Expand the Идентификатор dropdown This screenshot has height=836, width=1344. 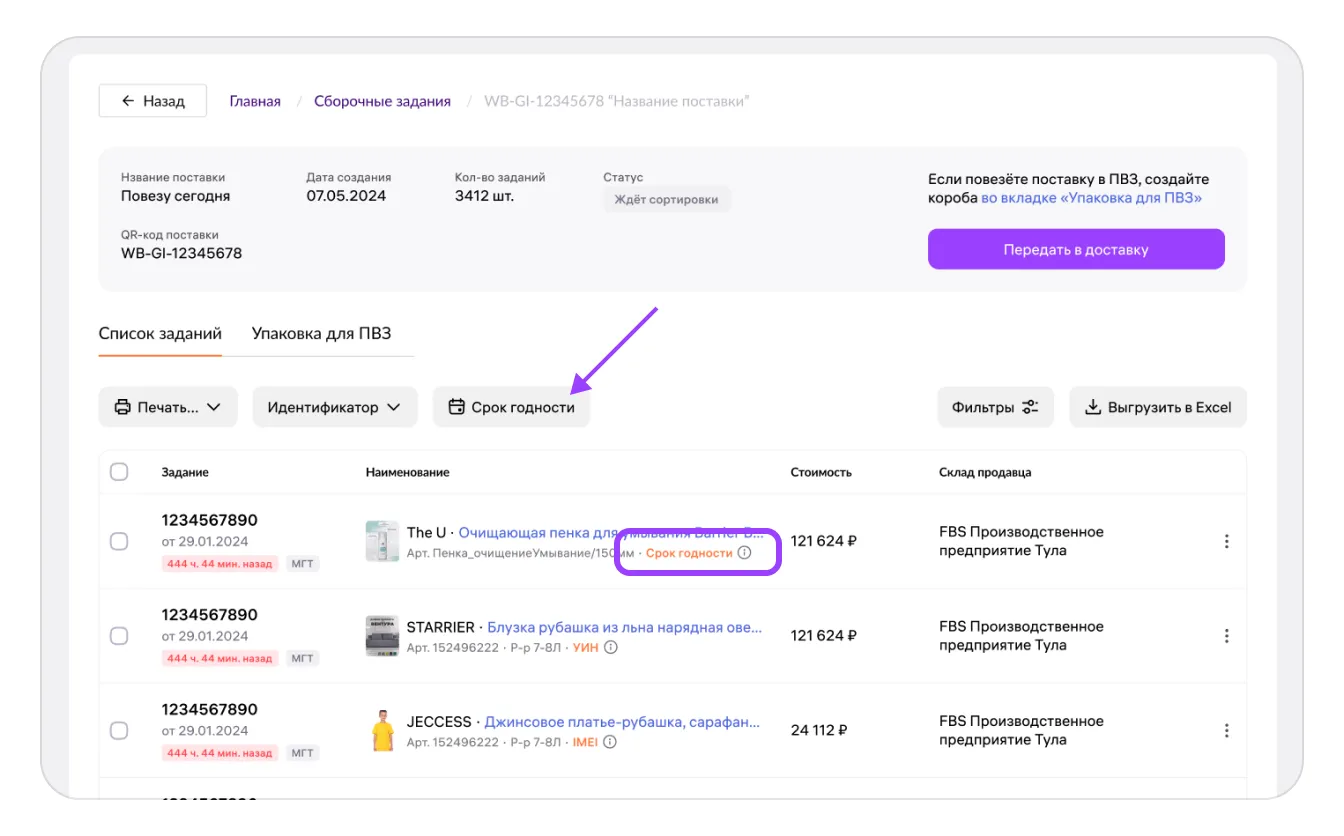click(335, 407)
